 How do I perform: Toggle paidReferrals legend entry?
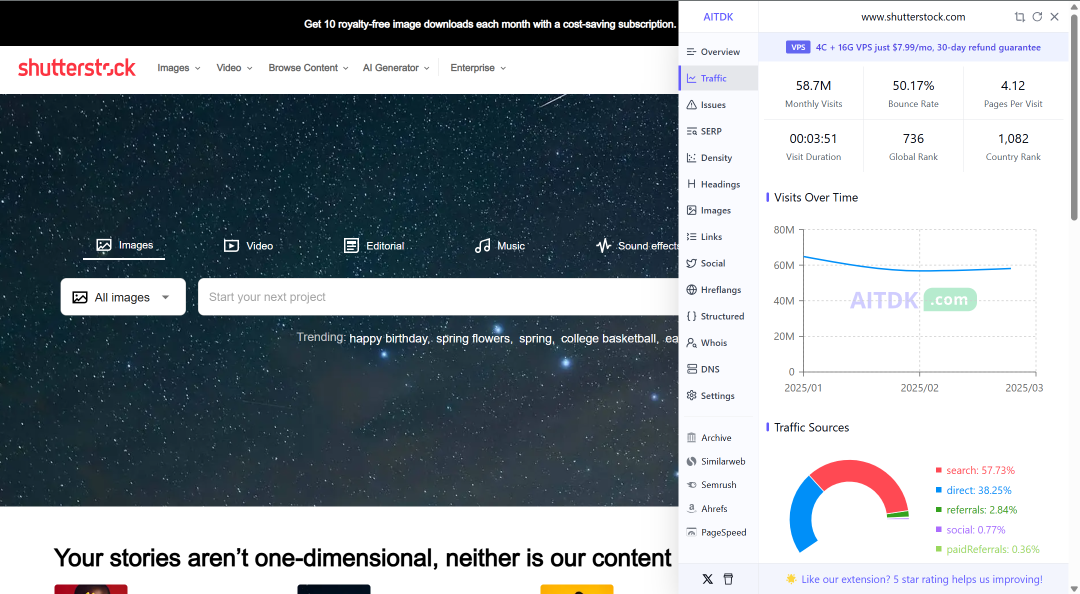987,549
